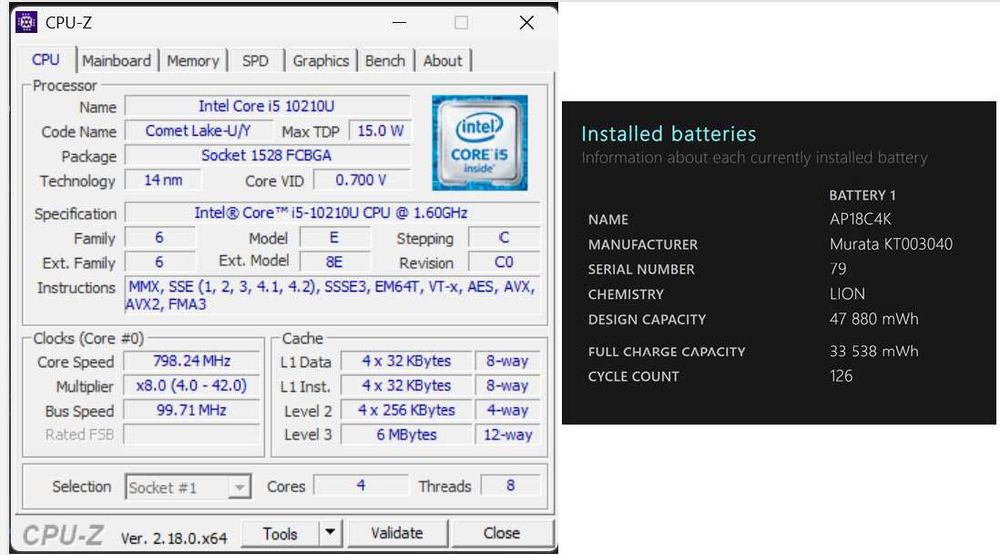The width and height of the screenshot is (1000, 555).
Task: Click the Level 3 12-way value
Action: [x=508, y=434]
